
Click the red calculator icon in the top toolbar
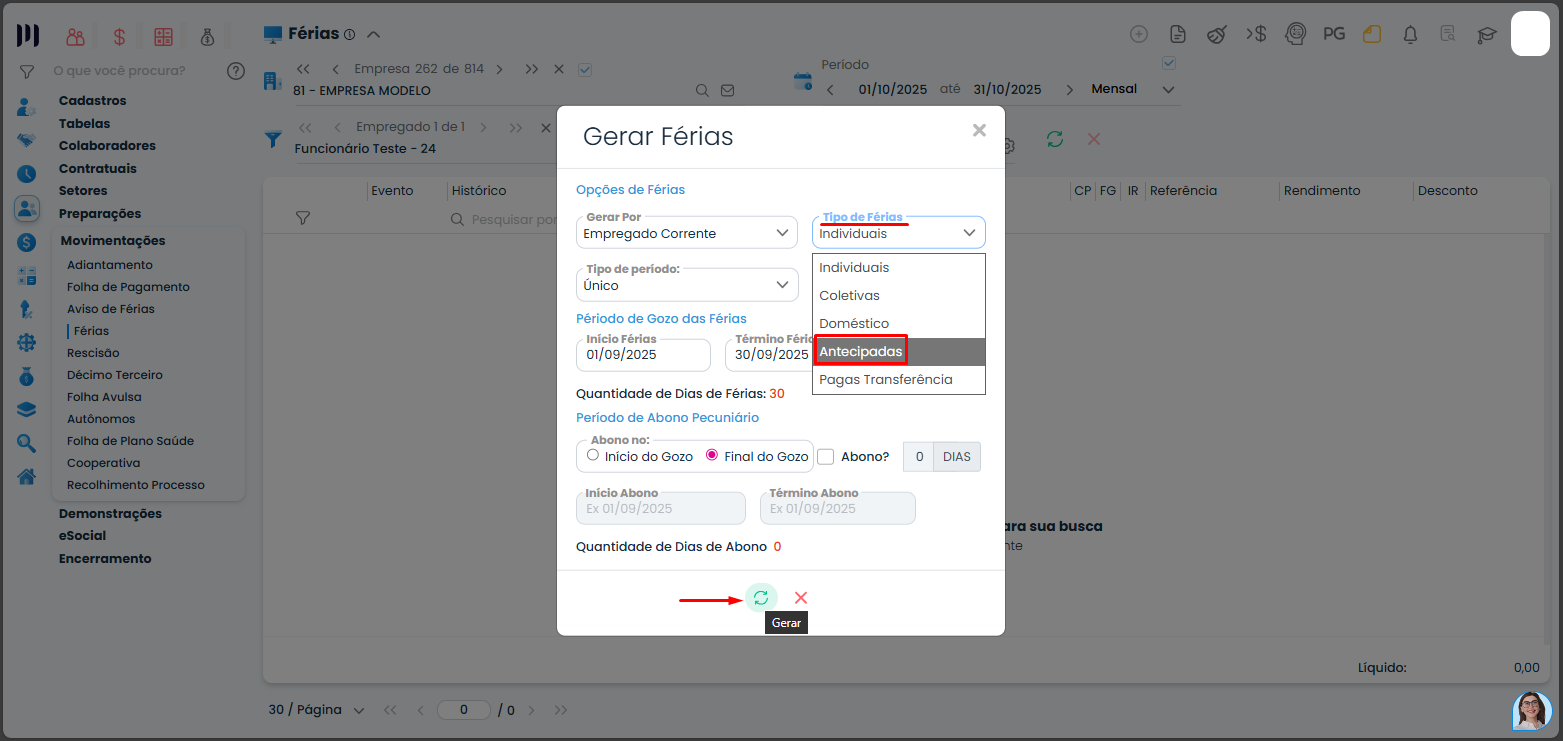pyautogui.click(x=163, y=37)
